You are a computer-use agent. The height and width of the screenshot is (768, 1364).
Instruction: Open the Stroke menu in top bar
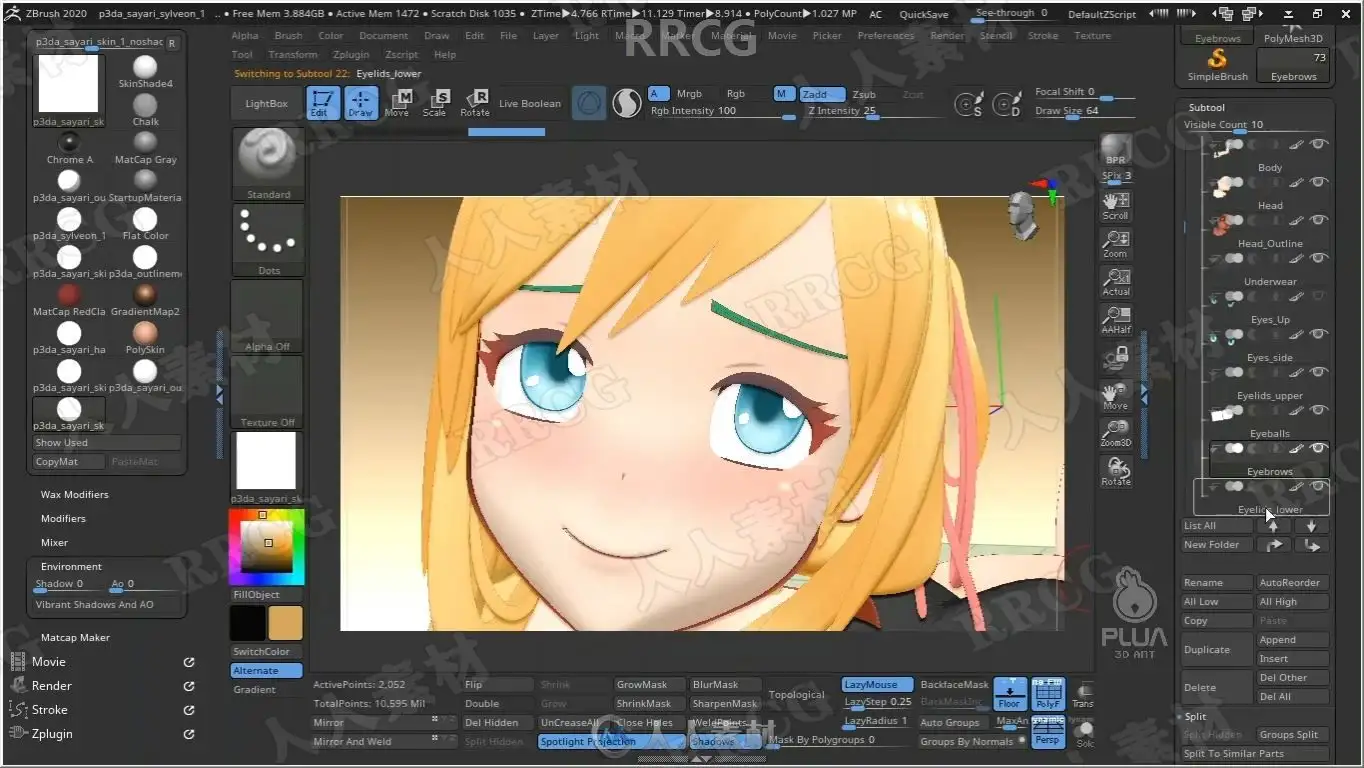pos(1042,36)
